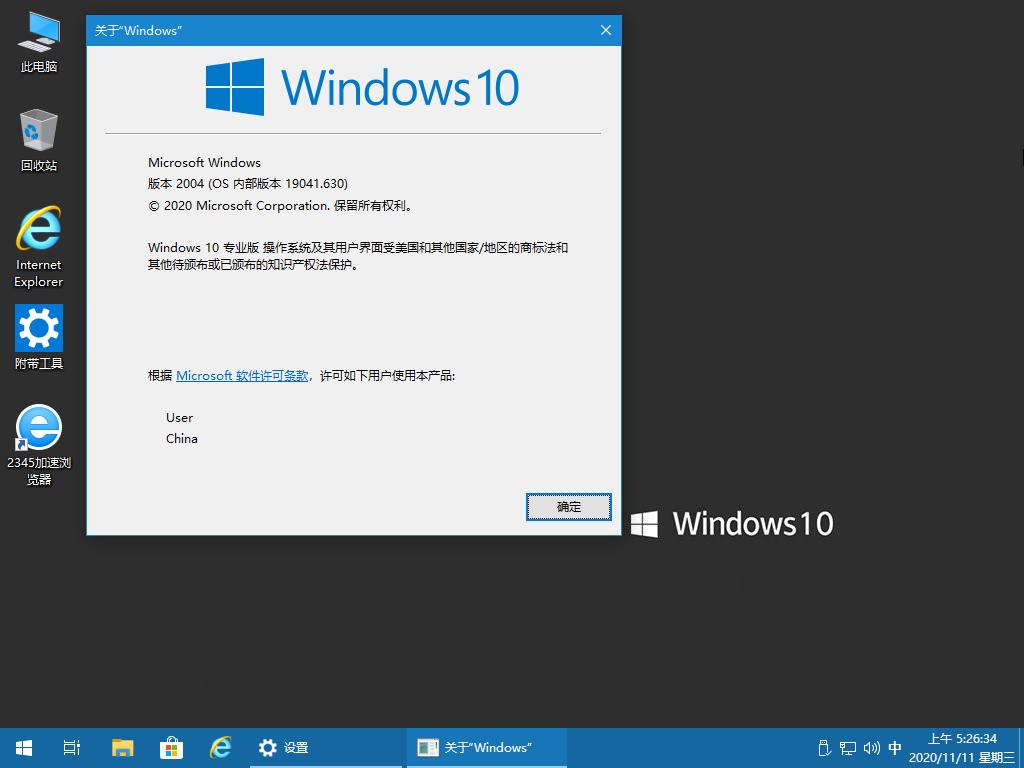Image resolution: width=1024 pixels, height=768 pixels.
Task: Open the clock showing 上午 5:26:34
Action: coord(962,748)
